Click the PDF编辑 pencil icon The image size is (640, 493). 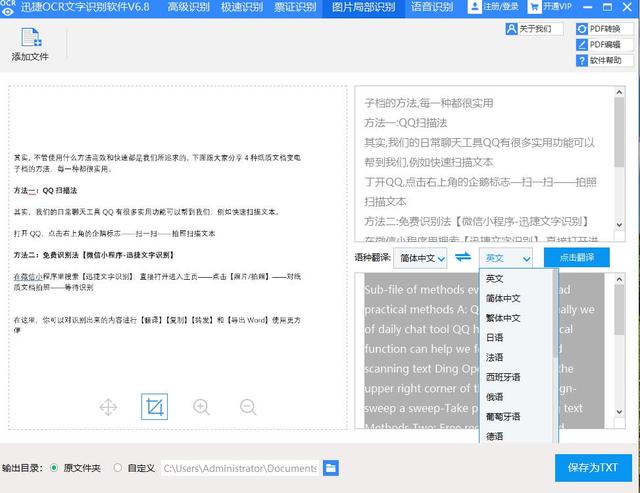click(x=582, y=44)
